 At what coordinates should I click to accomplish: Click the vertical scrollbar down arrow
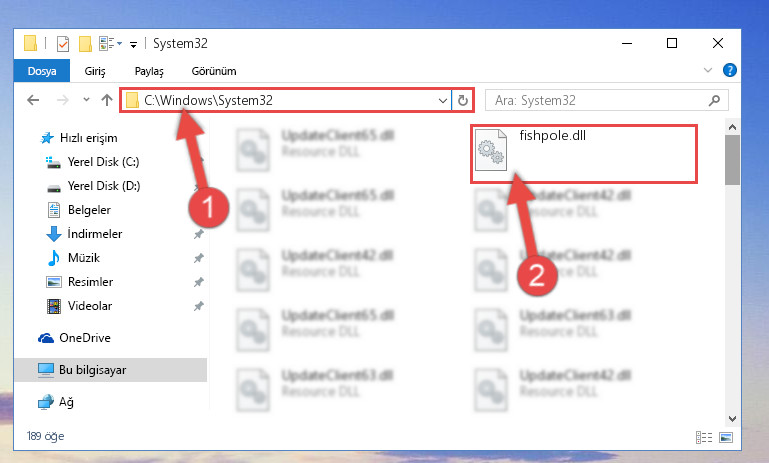pos(732,419)
